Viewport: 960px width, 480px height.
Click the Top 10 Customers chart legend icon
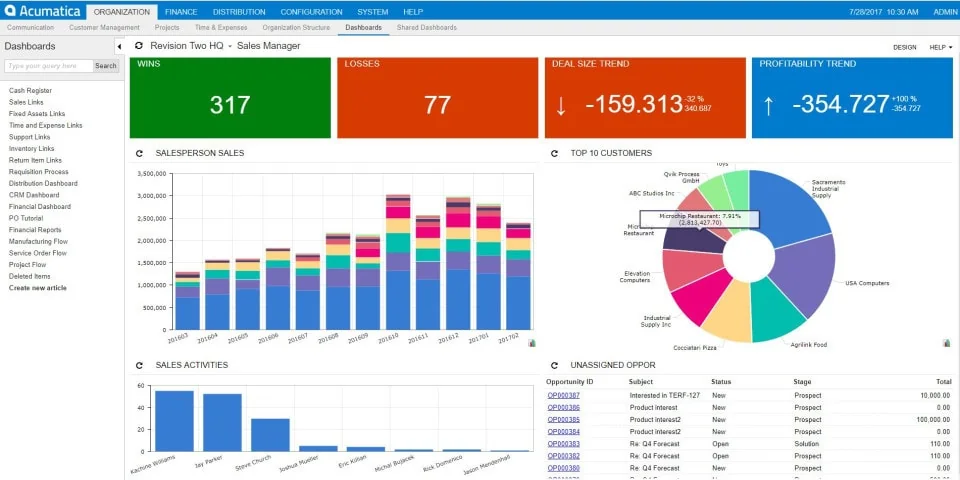[947, 343]
